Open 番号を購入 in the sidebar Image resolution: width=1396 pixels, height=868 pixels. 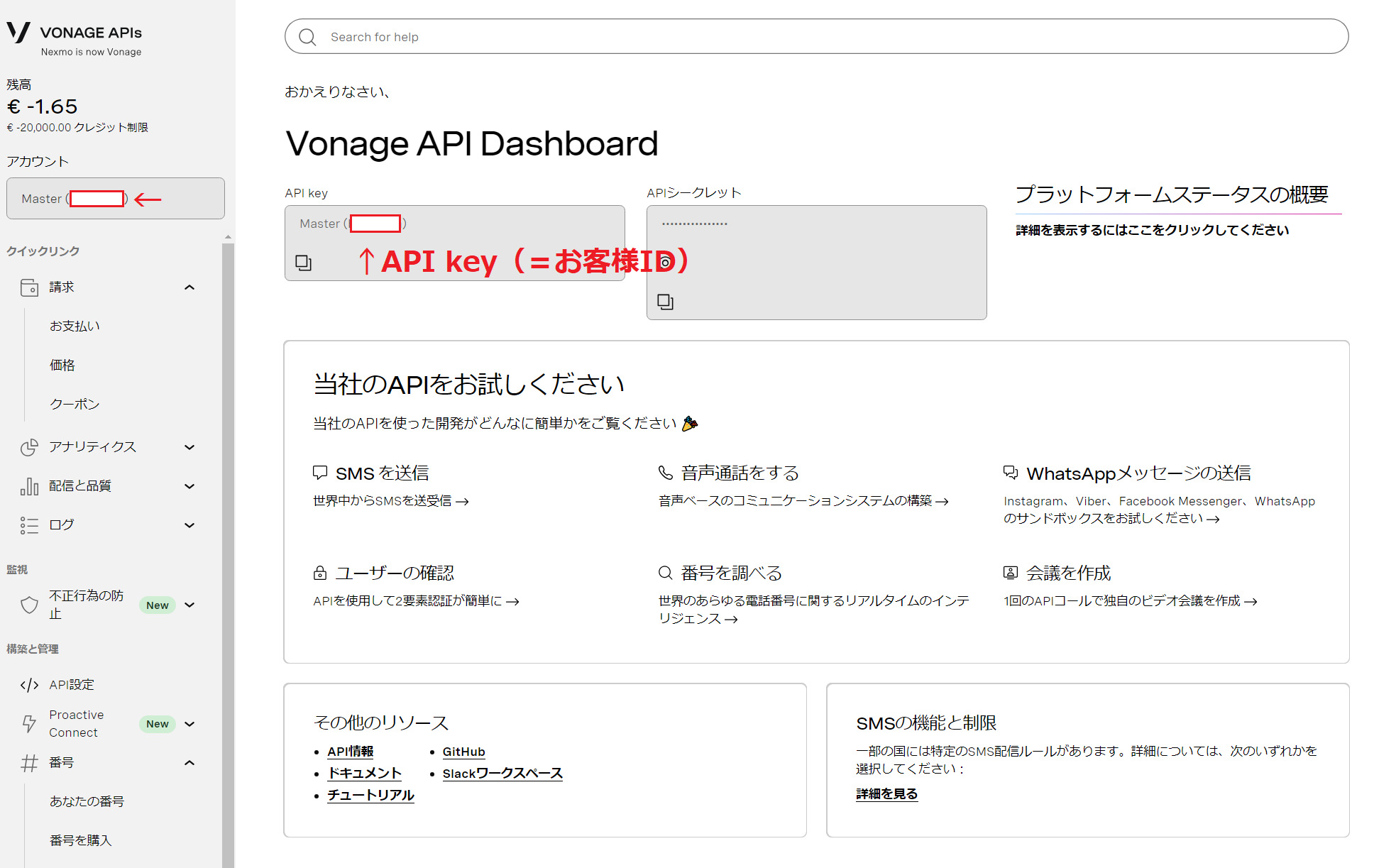tap(80, 840)
